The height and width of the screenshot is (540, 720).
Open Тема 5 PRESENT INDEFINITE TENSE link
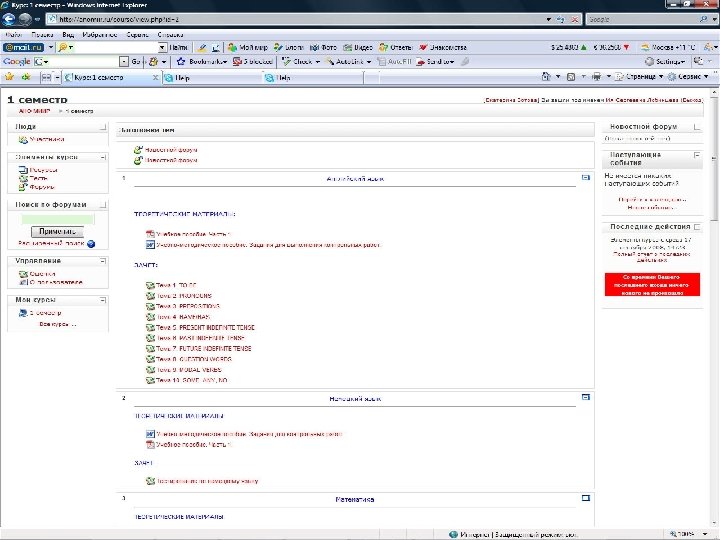click(204, 328)
